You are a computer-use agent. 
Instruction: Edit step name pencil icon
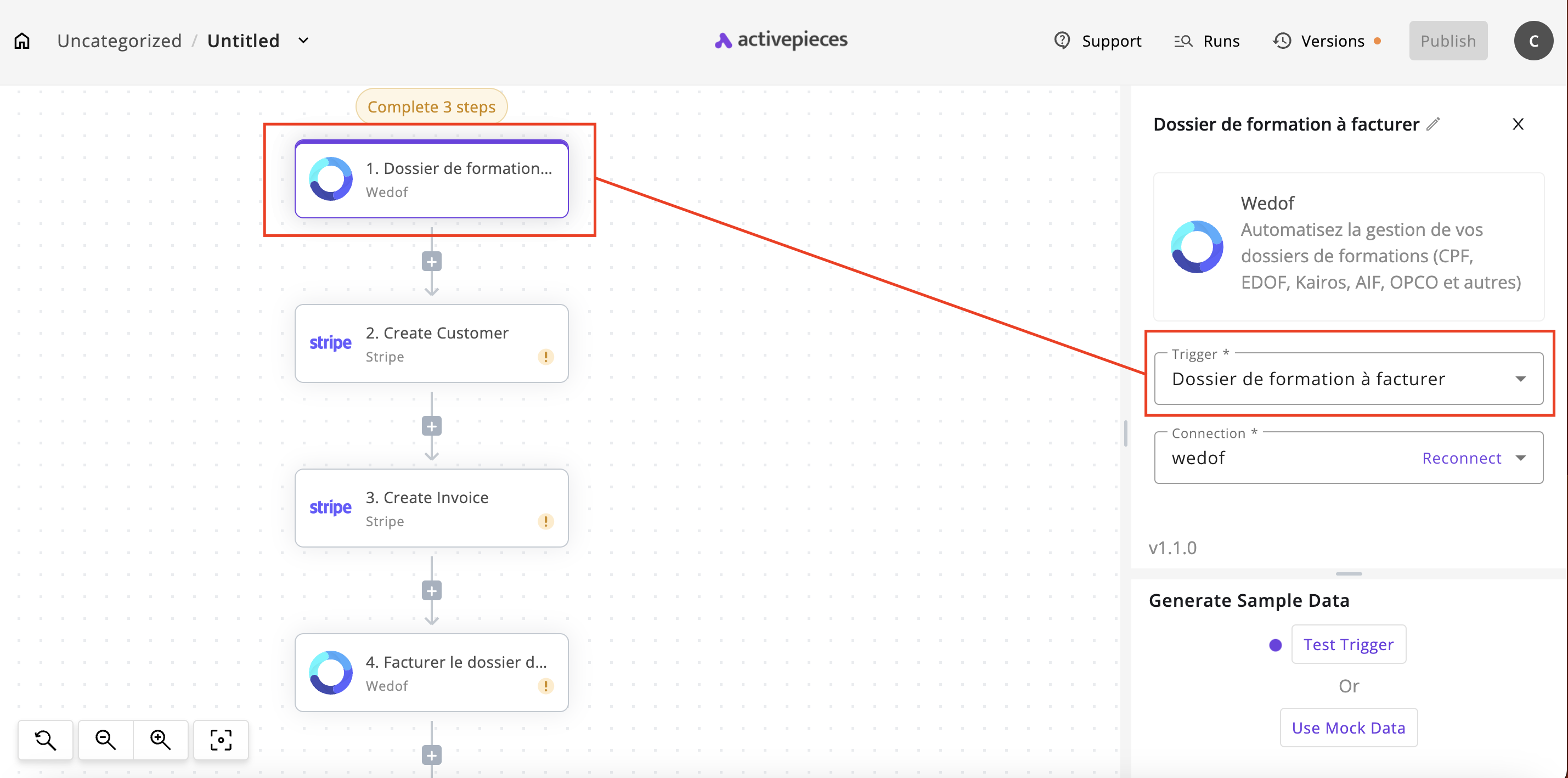tap(1433, 124)
